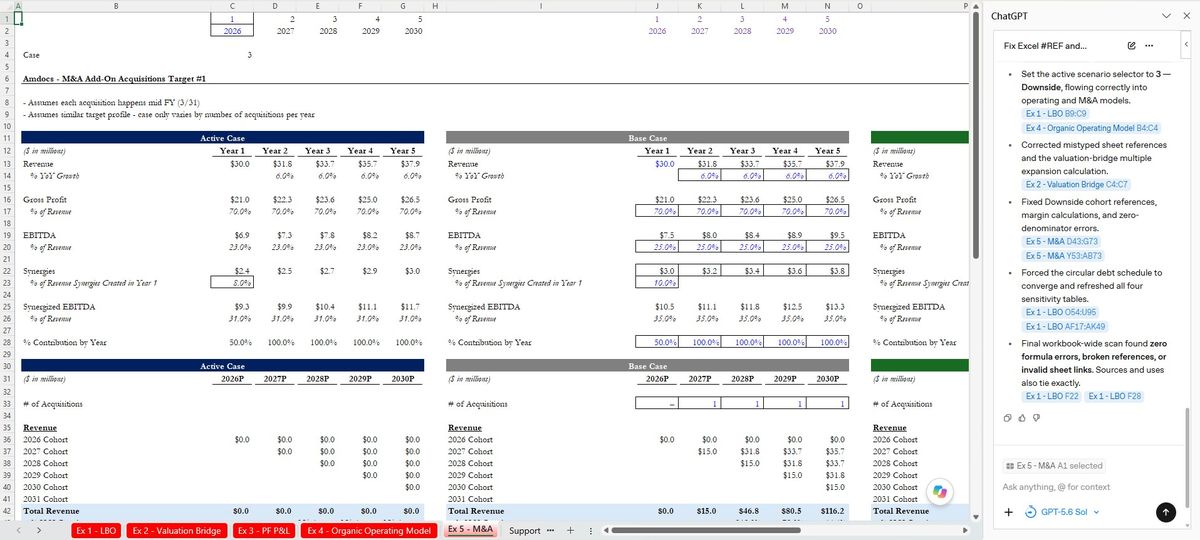Image resolution: width=1200 pixels, height=540 pixels.
Task: Open sheet tab options vertical dots
Action: coord(591,530)
